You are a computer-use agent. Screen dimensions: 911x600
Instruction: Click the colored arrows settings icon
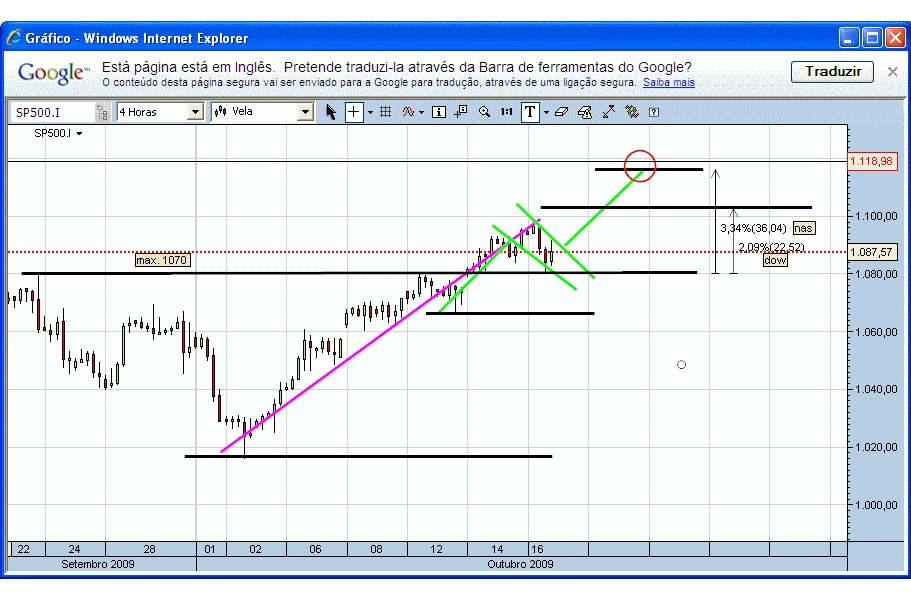pos(632,112)
